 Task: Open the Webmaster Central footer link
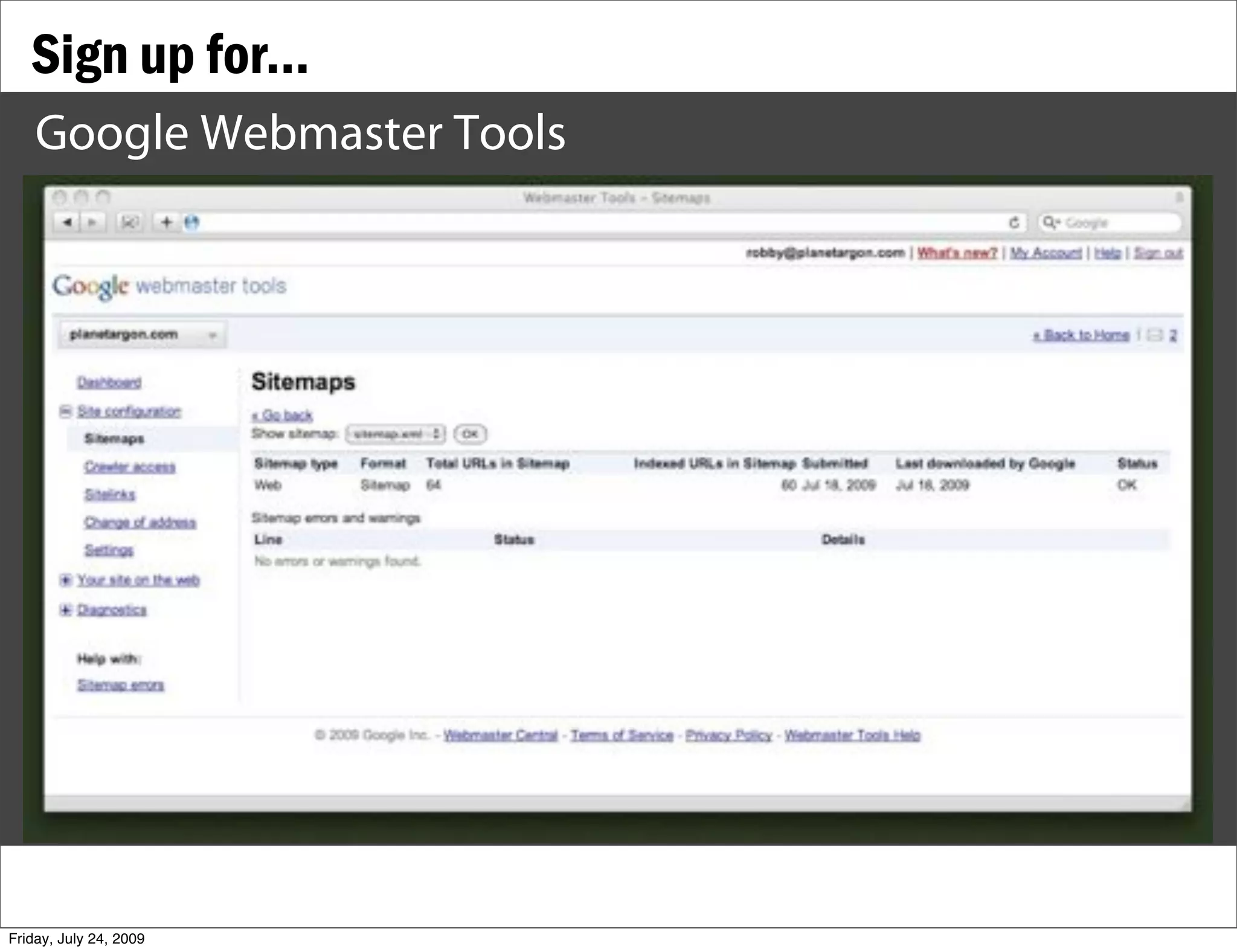[501, 735]
